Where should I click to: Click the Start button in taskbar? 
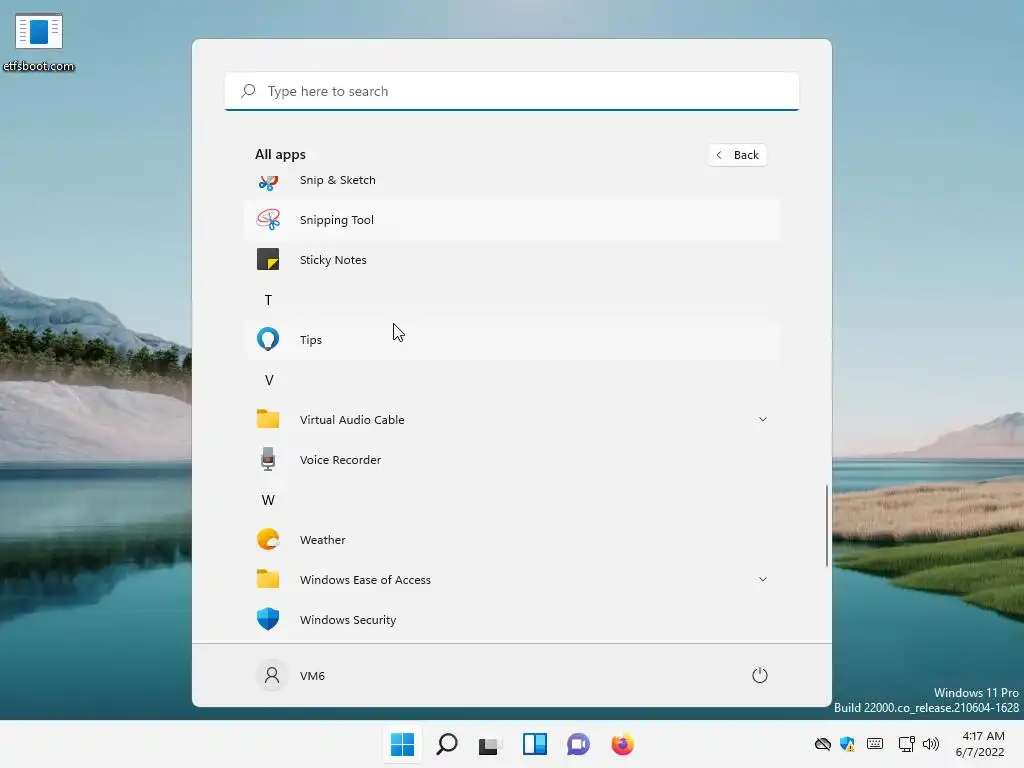tap(402, 744)
